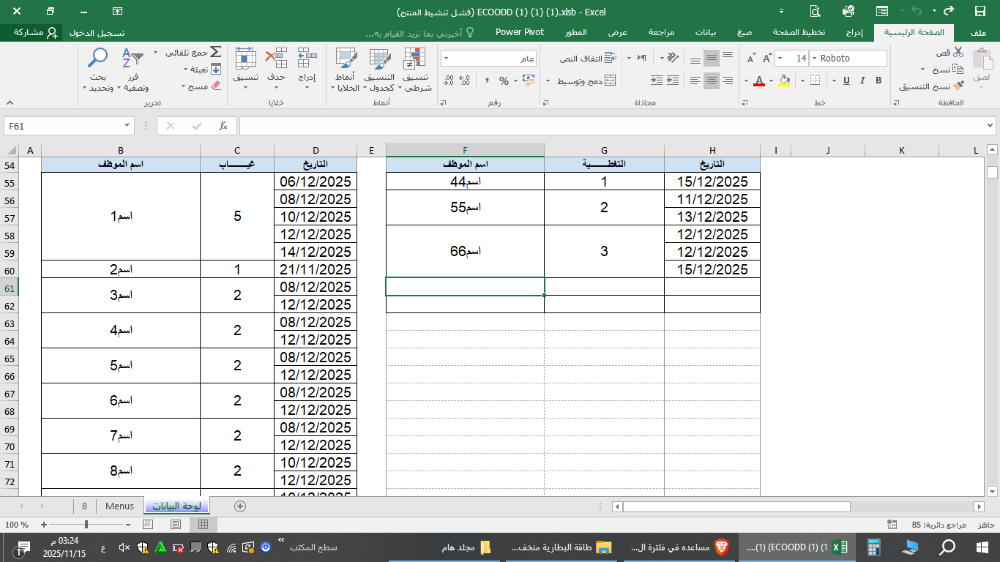Click the add new sheet button
Image resolution: width=1000 pixels, height=562 pixels.
tap(239, 506)
